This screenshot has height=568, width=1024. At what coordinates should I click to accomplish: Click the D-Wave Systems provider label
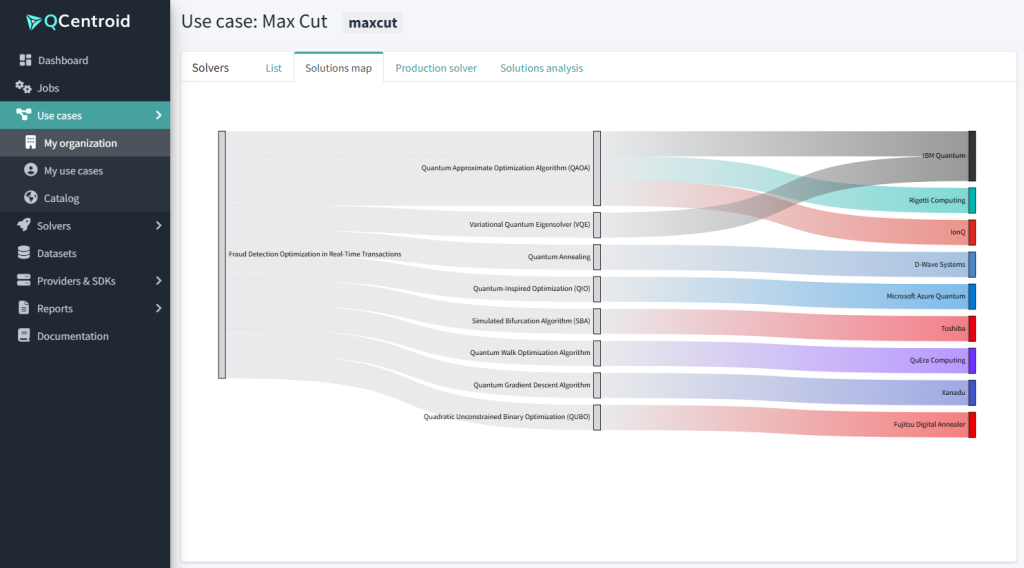point(939,265)
